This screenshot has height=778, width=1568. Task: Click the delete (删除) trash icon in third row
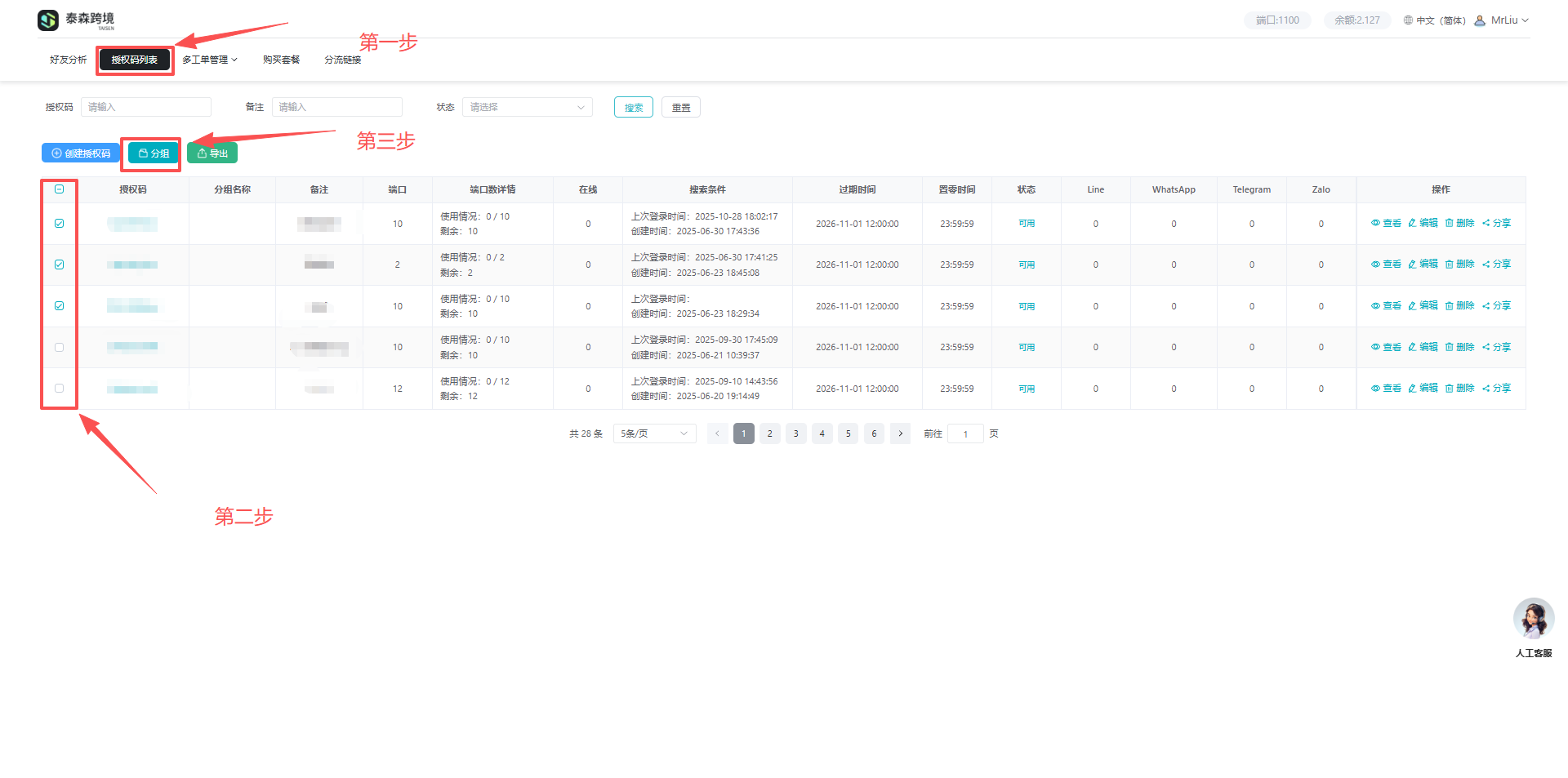point(1450,306)
